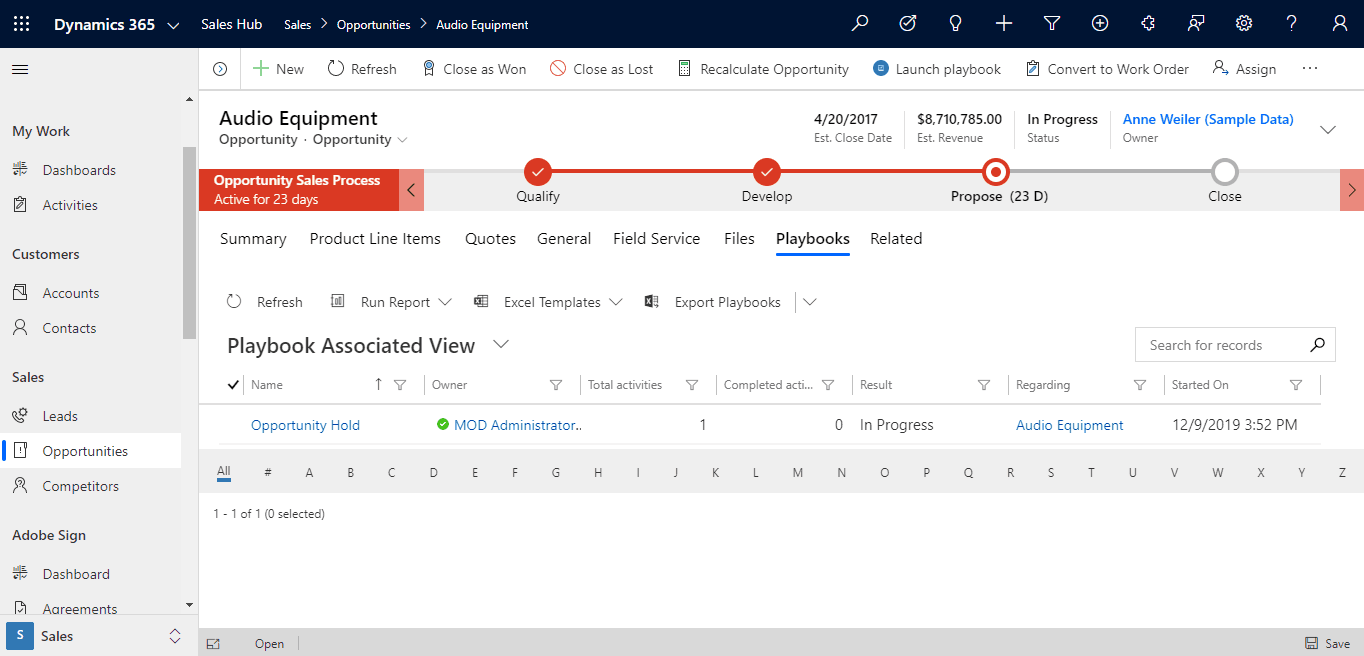Click the plus icon to create new record
This screenshot has width=1364, height=656.
1004,24
